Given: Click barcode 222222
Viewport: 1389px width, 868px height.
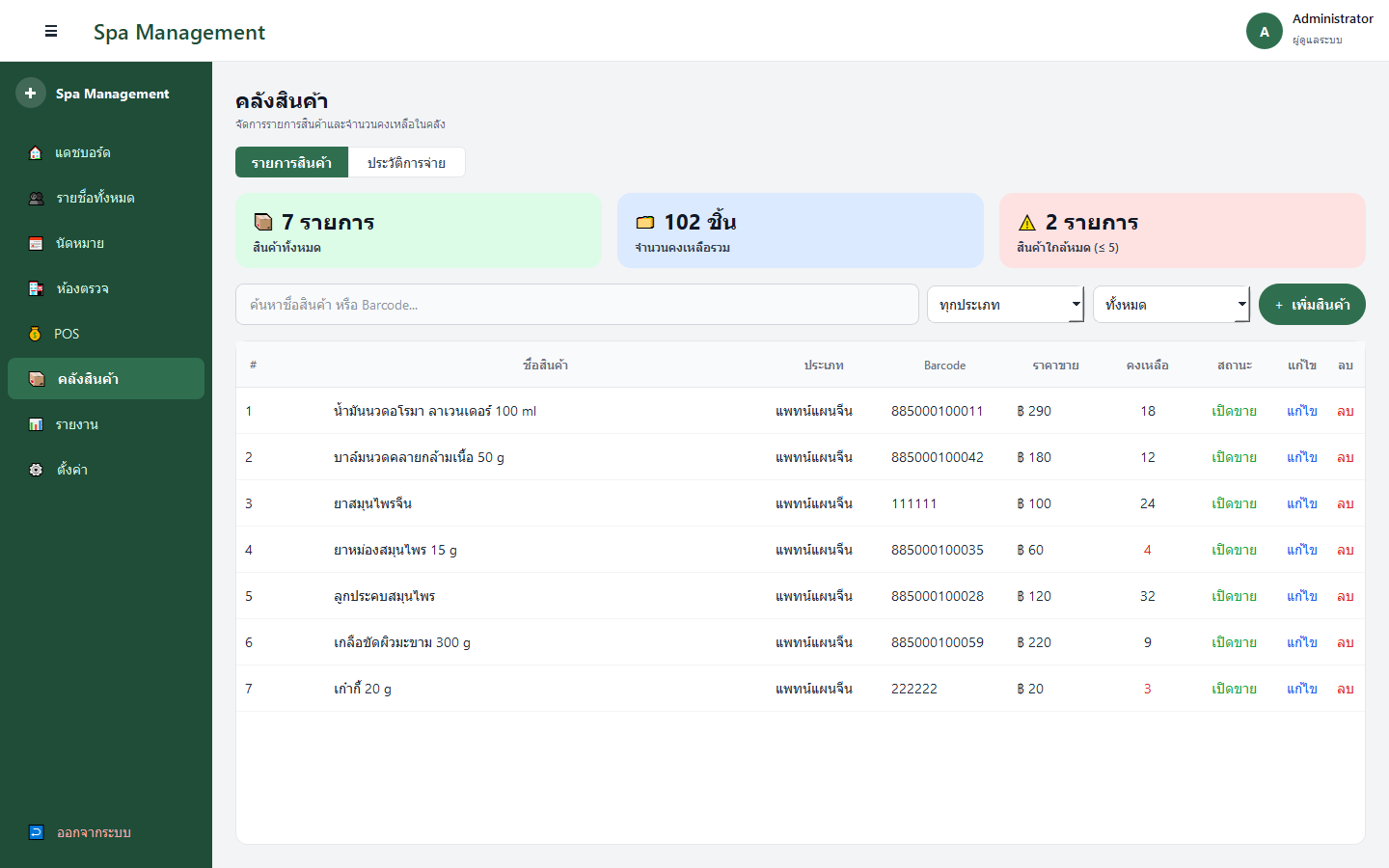Looking at the screenshot, I should coord(914,689).
